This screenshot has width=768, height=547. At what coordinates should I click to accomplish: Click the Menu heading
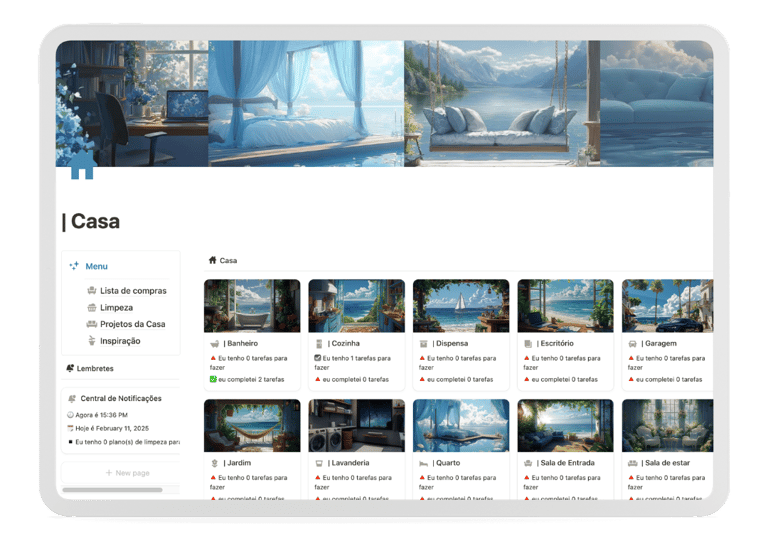pos(96,266)
